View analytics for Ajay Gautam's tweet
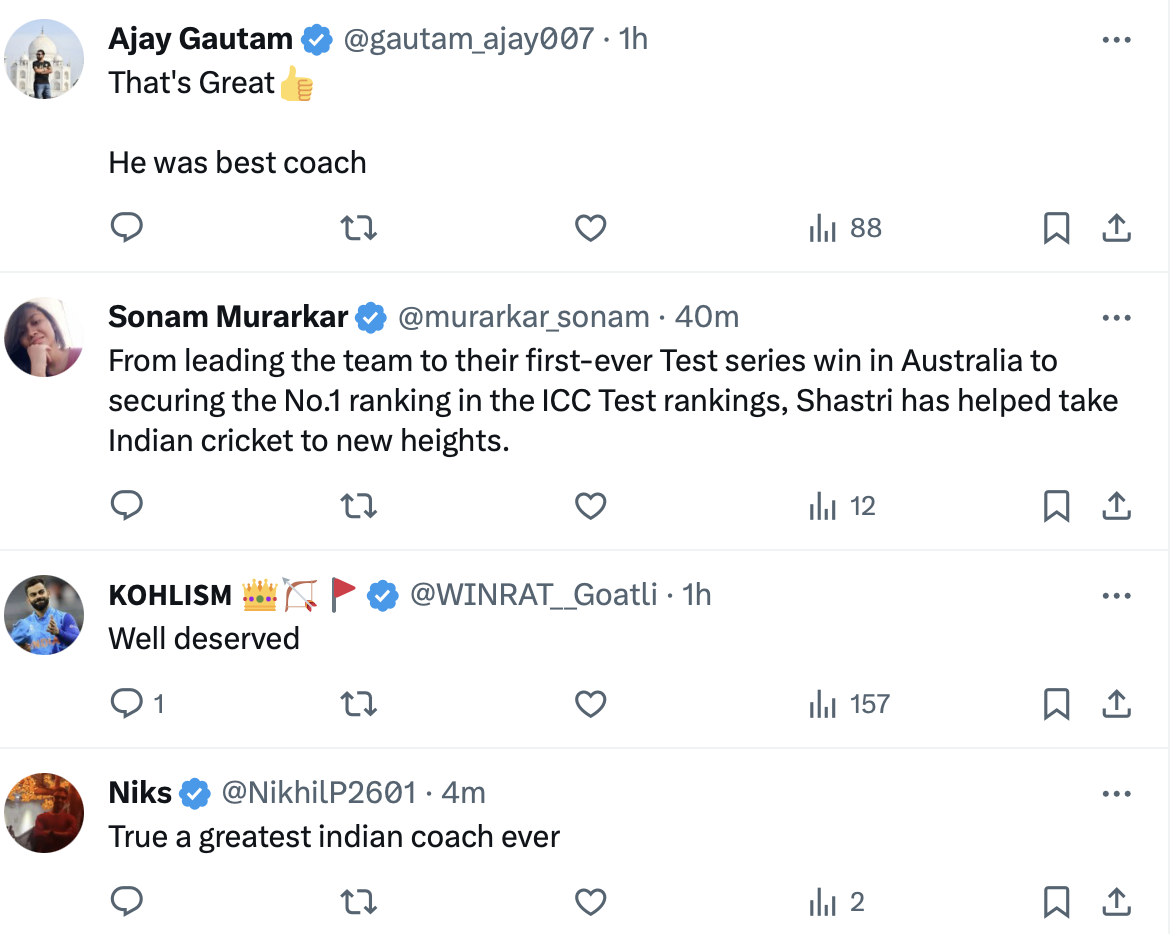Image resolution: width=1170 pixels, height=934 pixels. 845,228
